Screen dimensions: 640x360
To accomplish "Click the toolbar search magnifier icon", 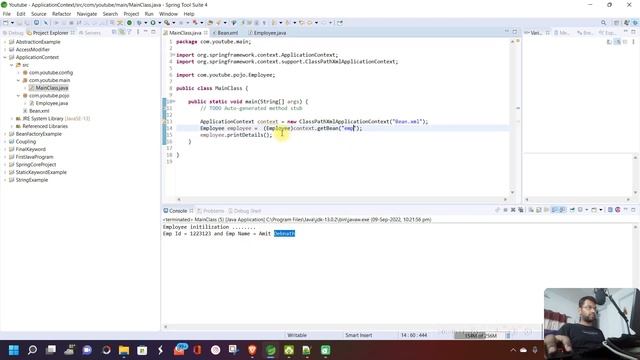I will [x=603, y=23].
